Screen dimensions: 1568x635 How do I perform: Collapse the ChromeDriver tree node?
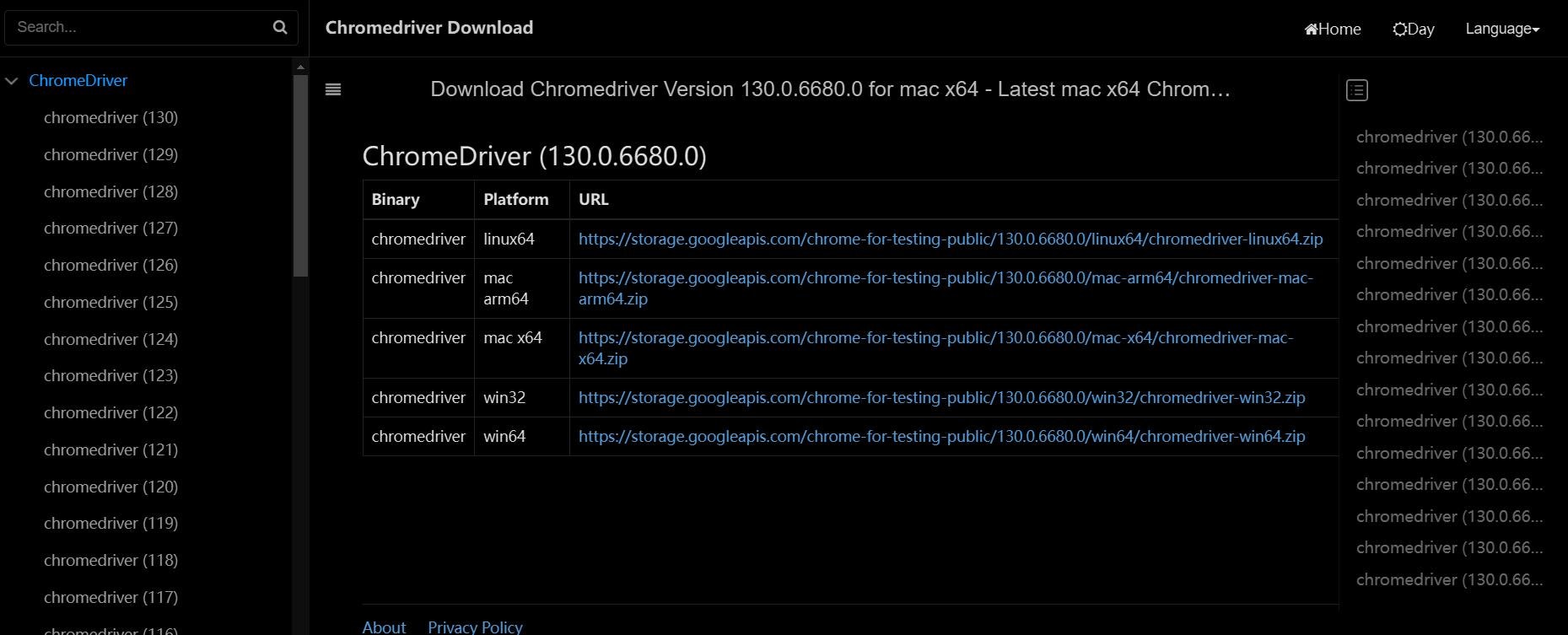12,81
